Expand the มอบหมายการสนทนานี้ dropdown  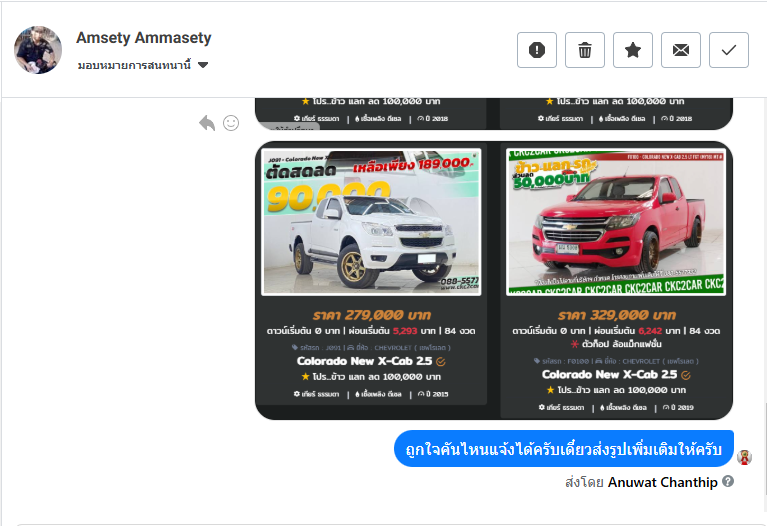pyautogui.click(x=143, y=65)
